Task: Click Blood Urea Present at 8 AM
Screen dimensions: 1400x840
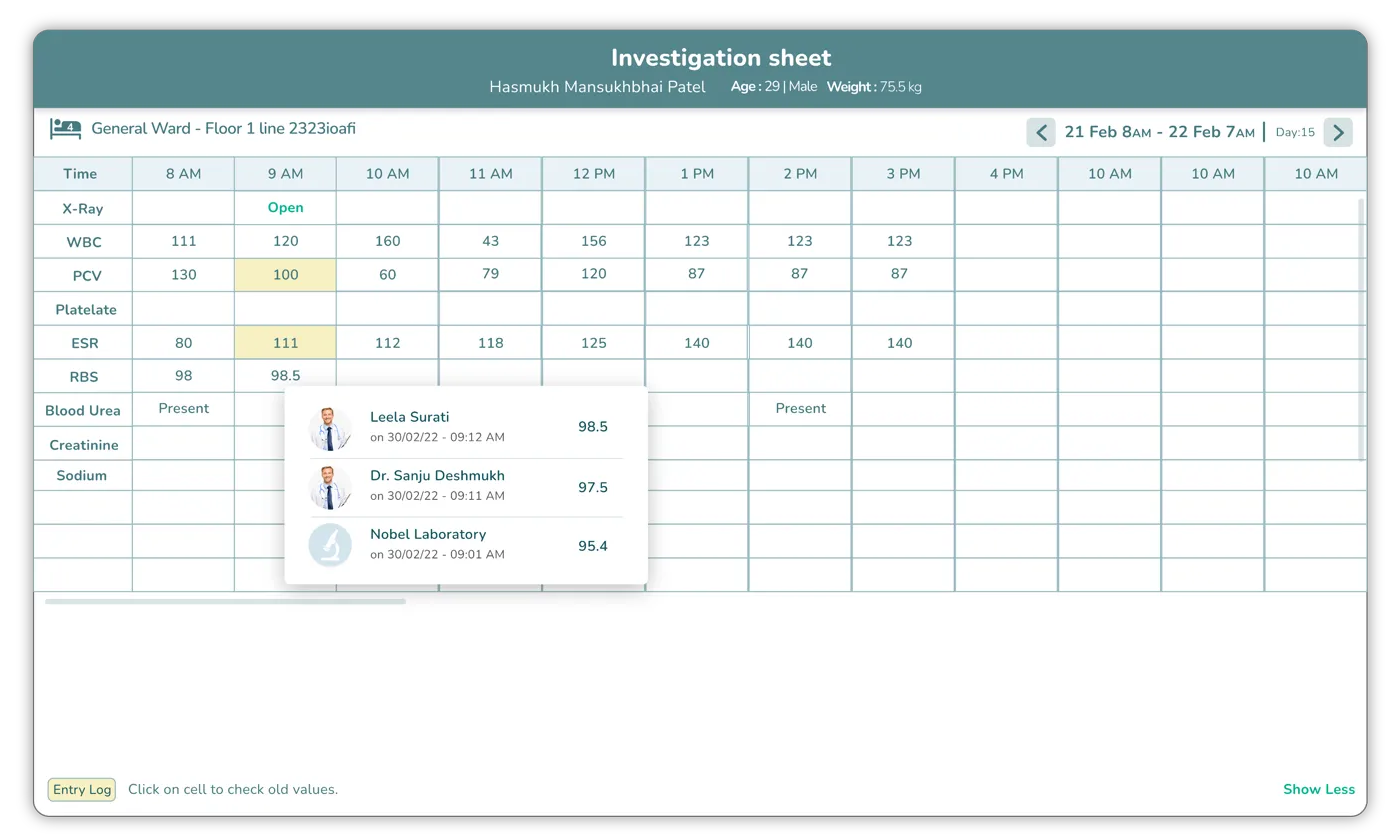Action: (183, 408)
